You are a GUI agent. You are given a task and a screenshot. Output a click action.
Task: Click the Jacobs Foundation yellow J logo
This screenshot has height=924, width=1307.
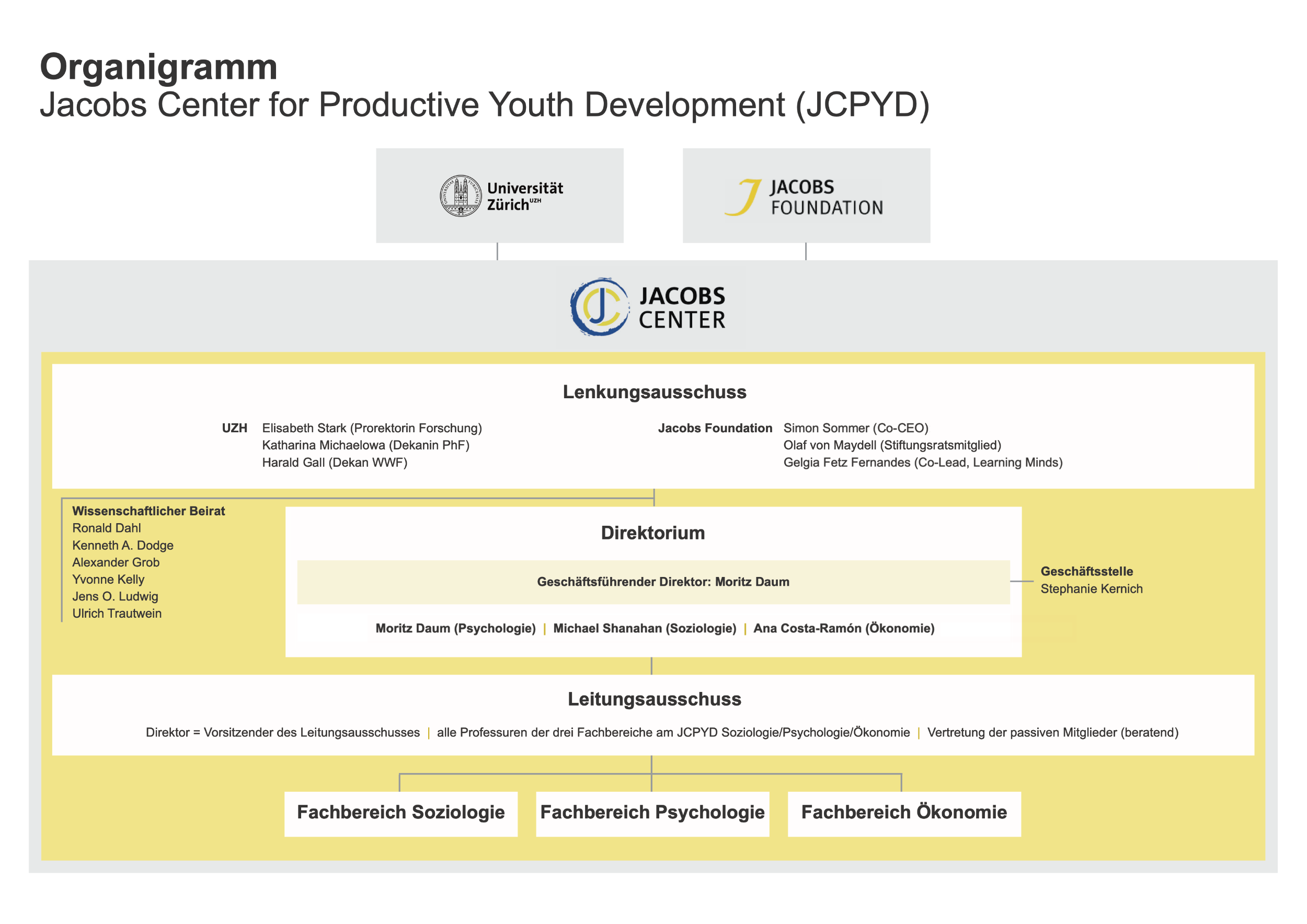742,197
